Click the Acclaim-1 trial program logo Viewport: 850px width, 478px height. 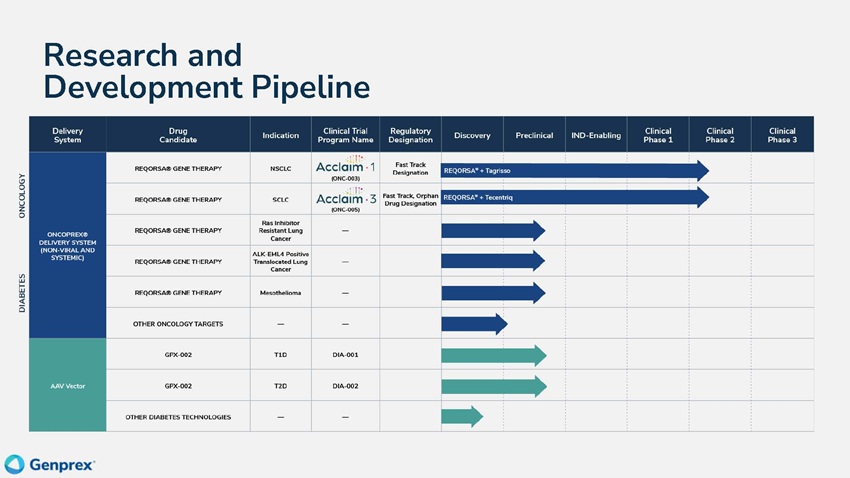pos(345,168)
